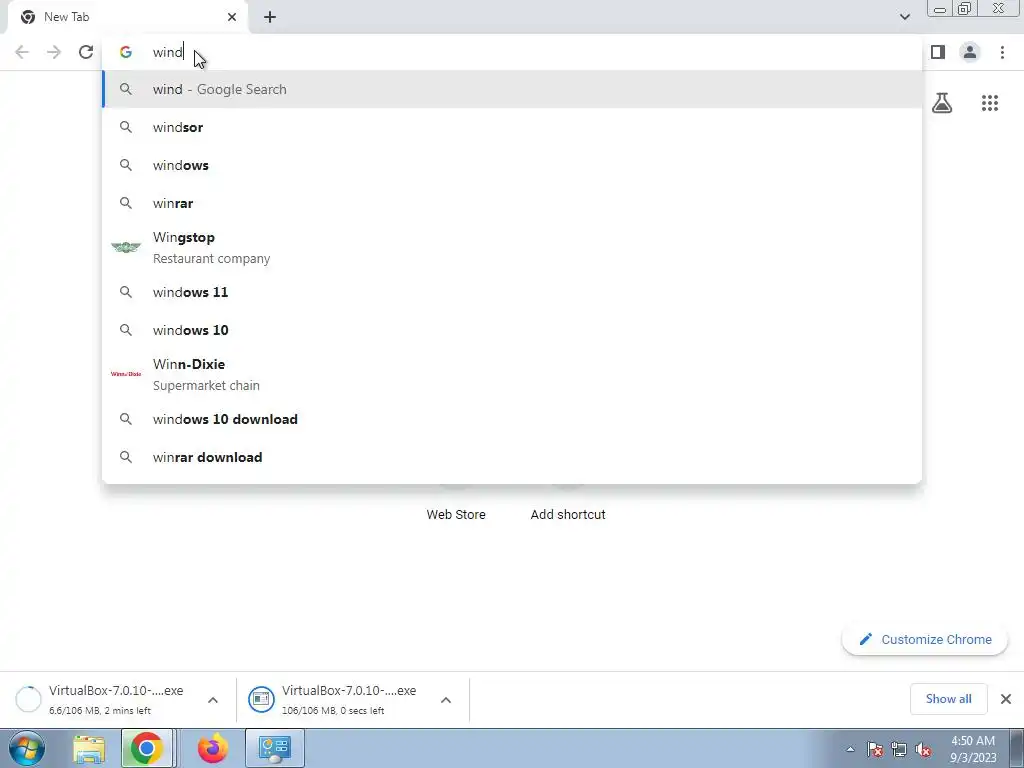1024x768 pixels.
Task: Expand options for finished VirtualBox download (0 secs left)
Action: [446, 700]
